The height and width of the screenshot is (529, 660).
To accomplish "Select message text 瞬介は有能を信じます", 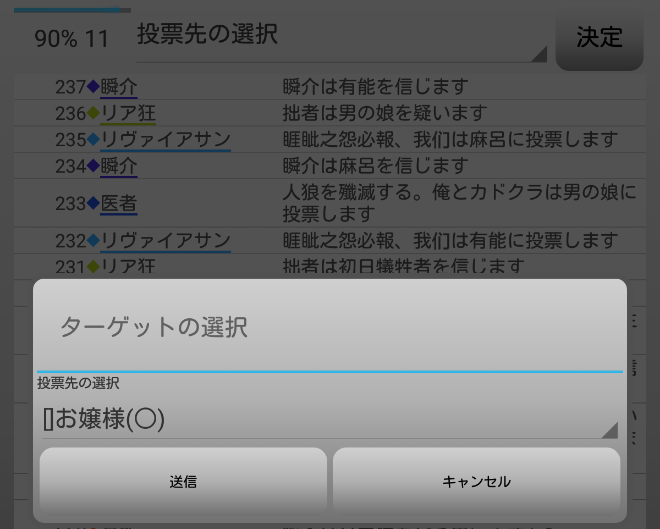I will pyautogui.click(x=375, y=87).
